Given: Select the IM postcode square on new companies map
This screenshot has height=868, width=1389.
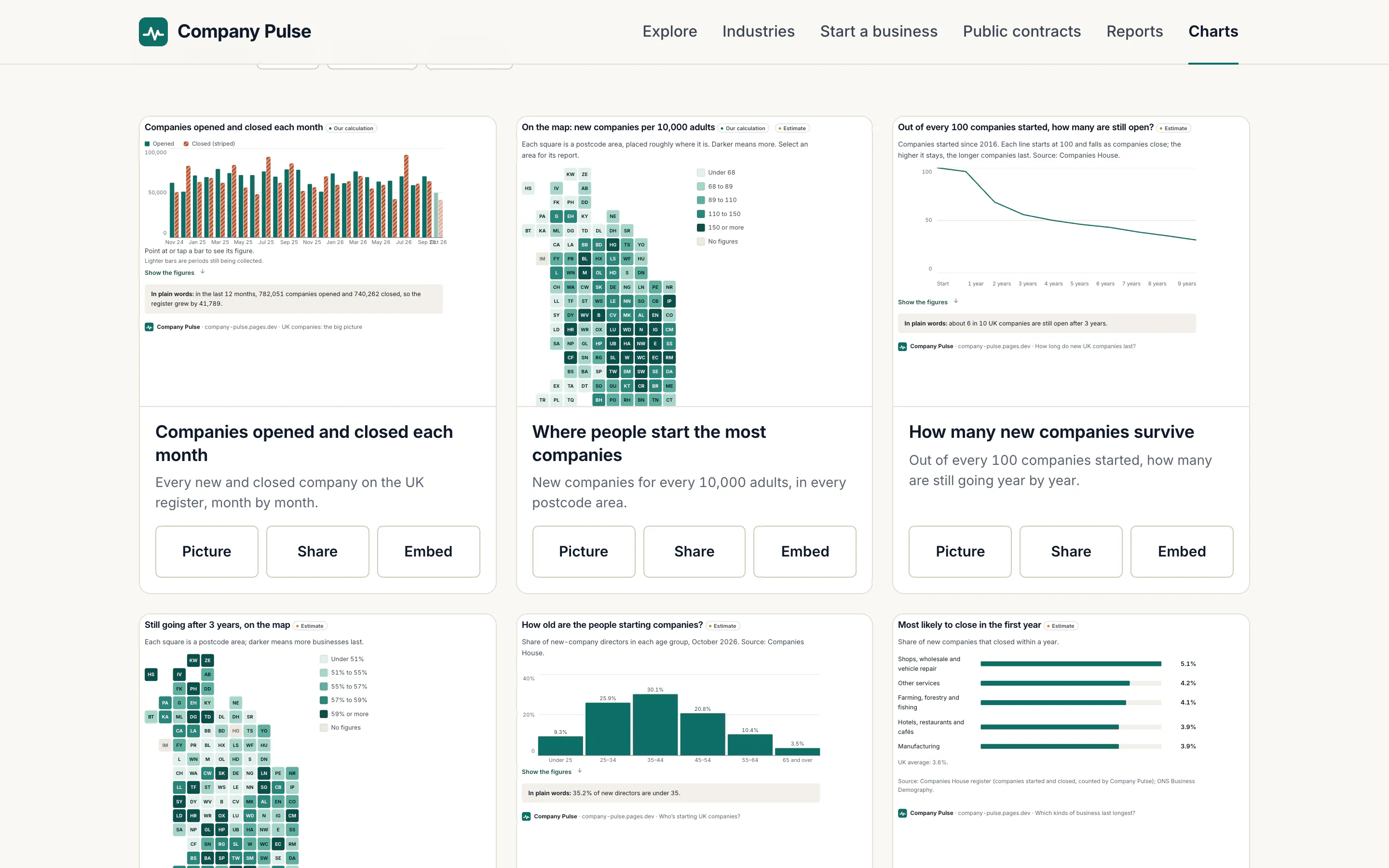Looking at the screenshot, I should (x=543, y=258).
